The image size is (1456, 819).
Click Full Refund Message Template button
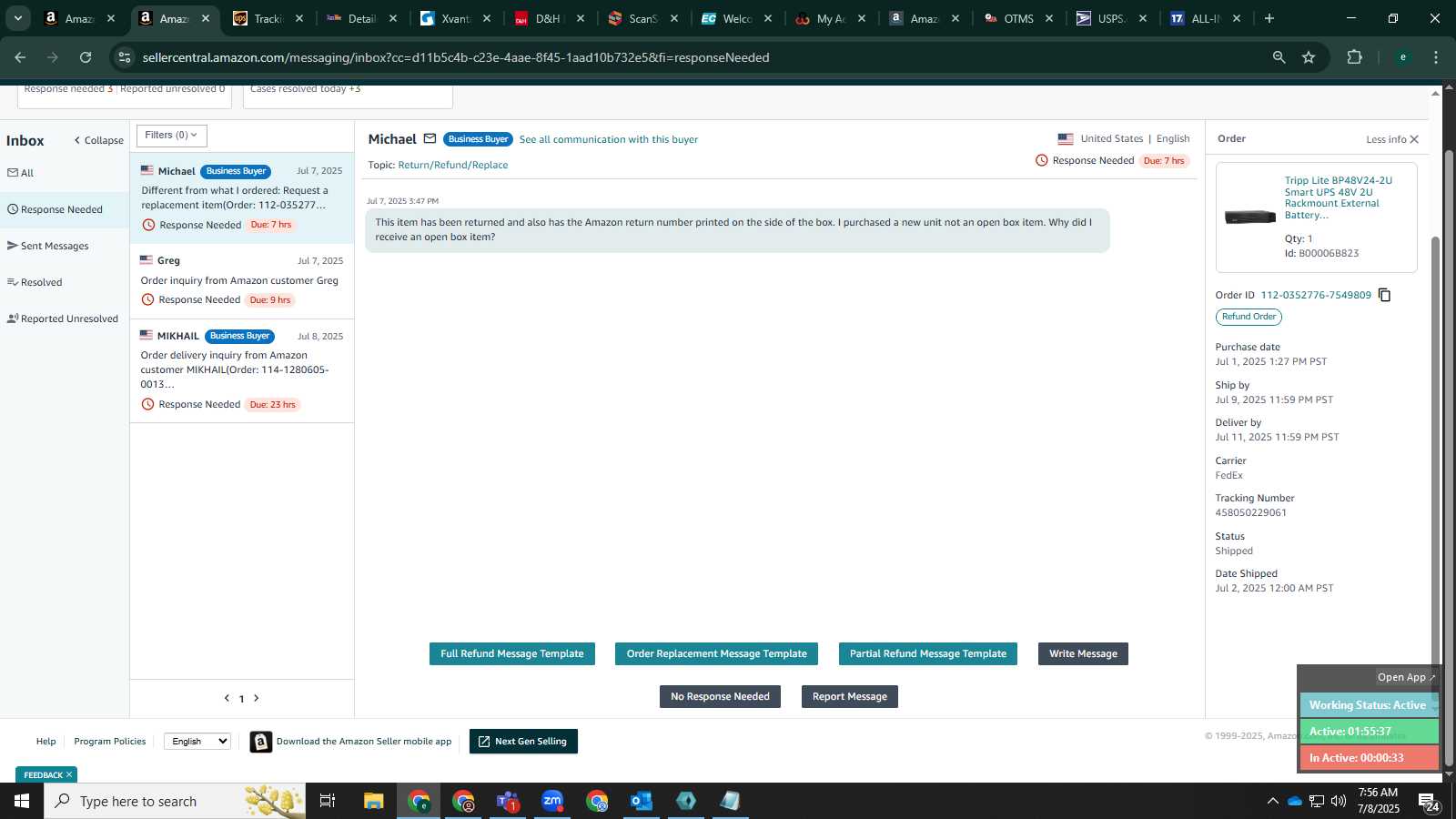512,654
